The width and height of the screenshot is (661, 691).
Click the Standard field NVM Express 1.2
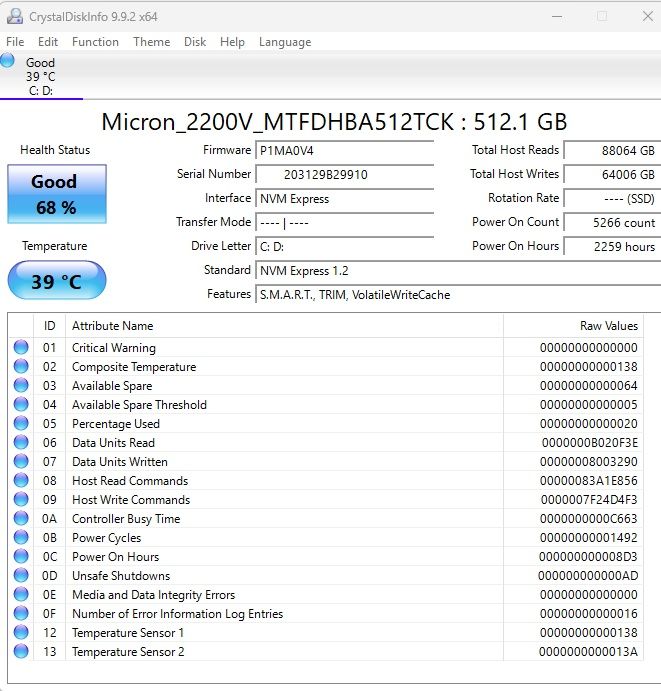pyautogui.click(x=458, y=271)
